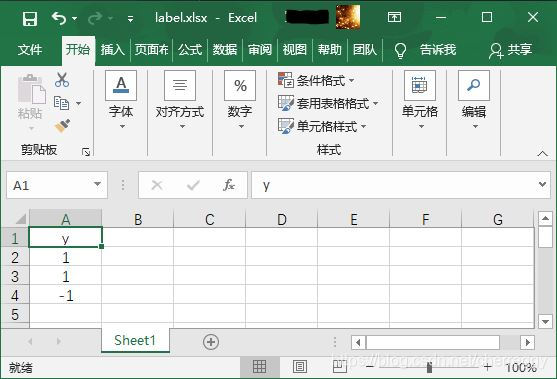557x379 pixels.
Task: Cut the selection with the scissors icon
Action: [x=62, y=80]
